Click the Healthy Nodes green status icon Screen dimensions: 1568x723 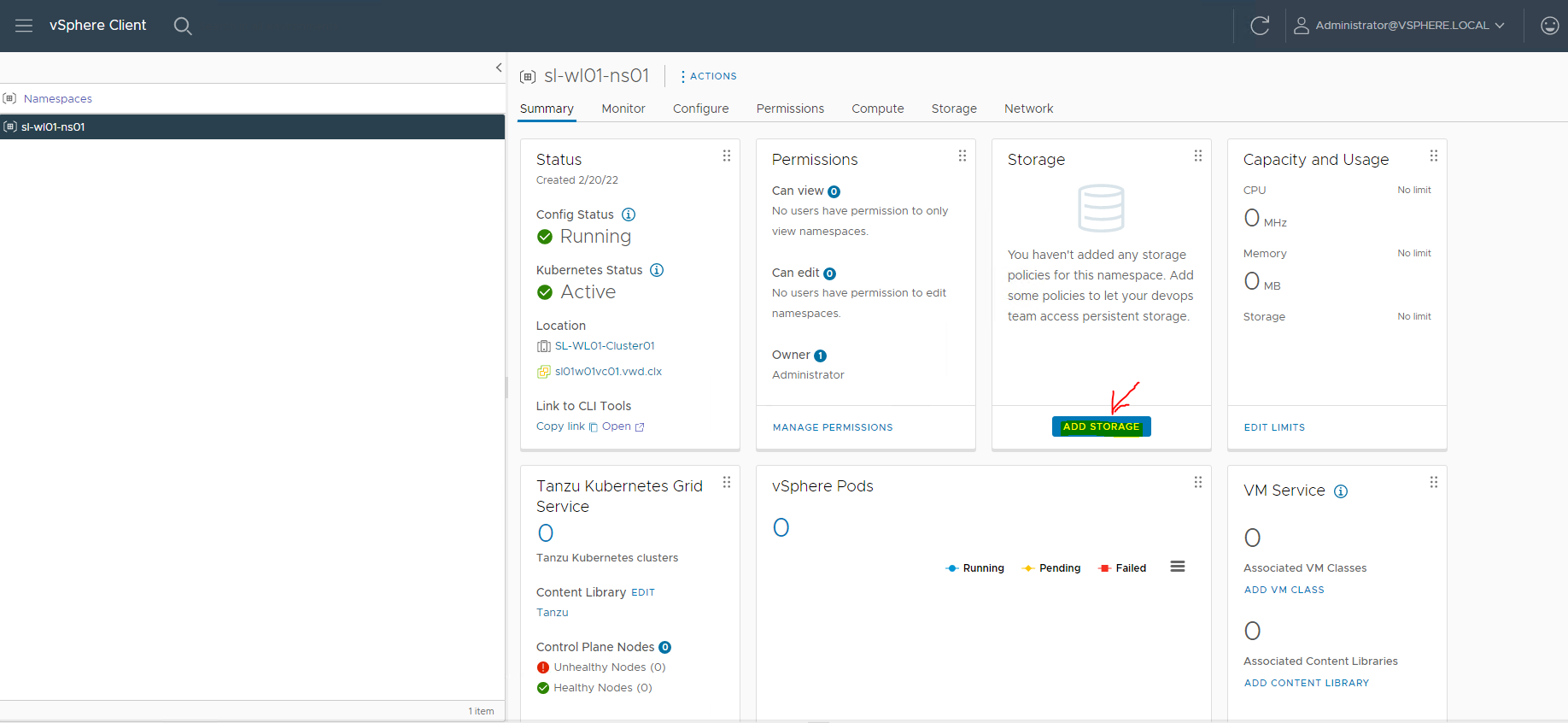point(543,688)
